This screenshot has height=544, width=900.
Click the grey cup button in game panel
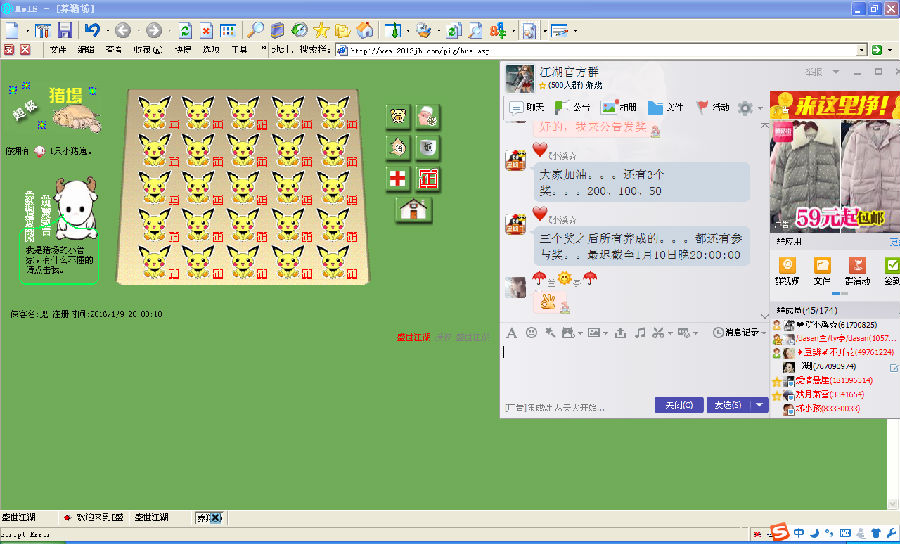428,148
